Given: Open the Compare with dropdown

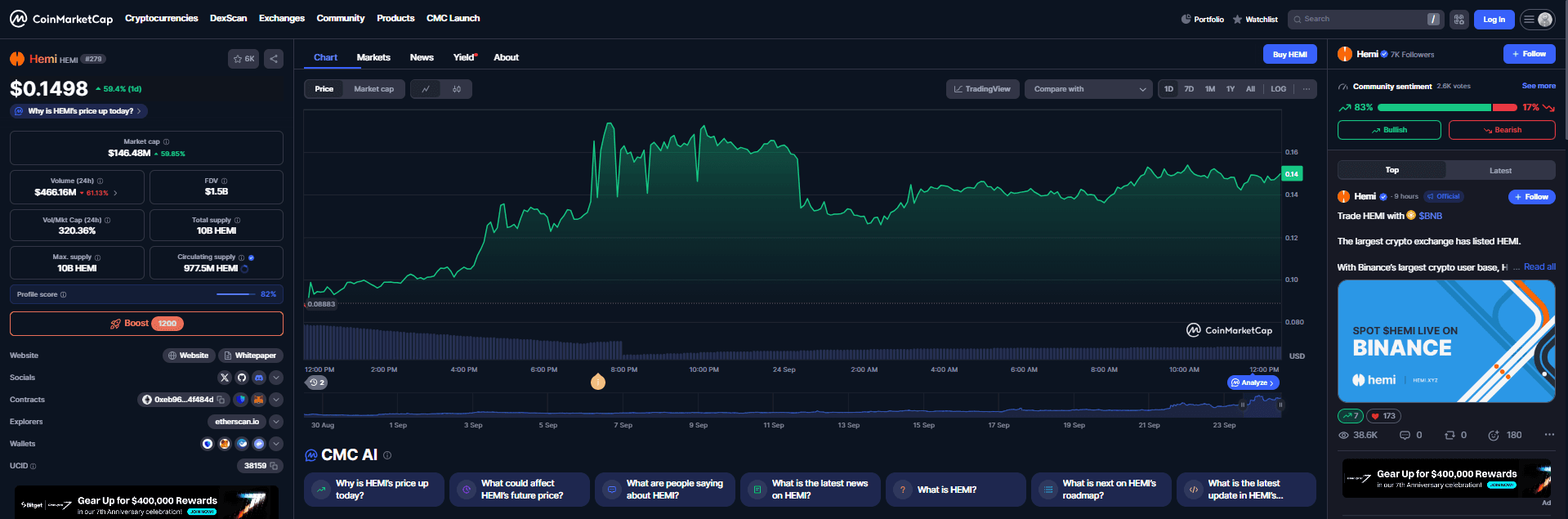Looking at the screenshot, I should pos(1089,89).
